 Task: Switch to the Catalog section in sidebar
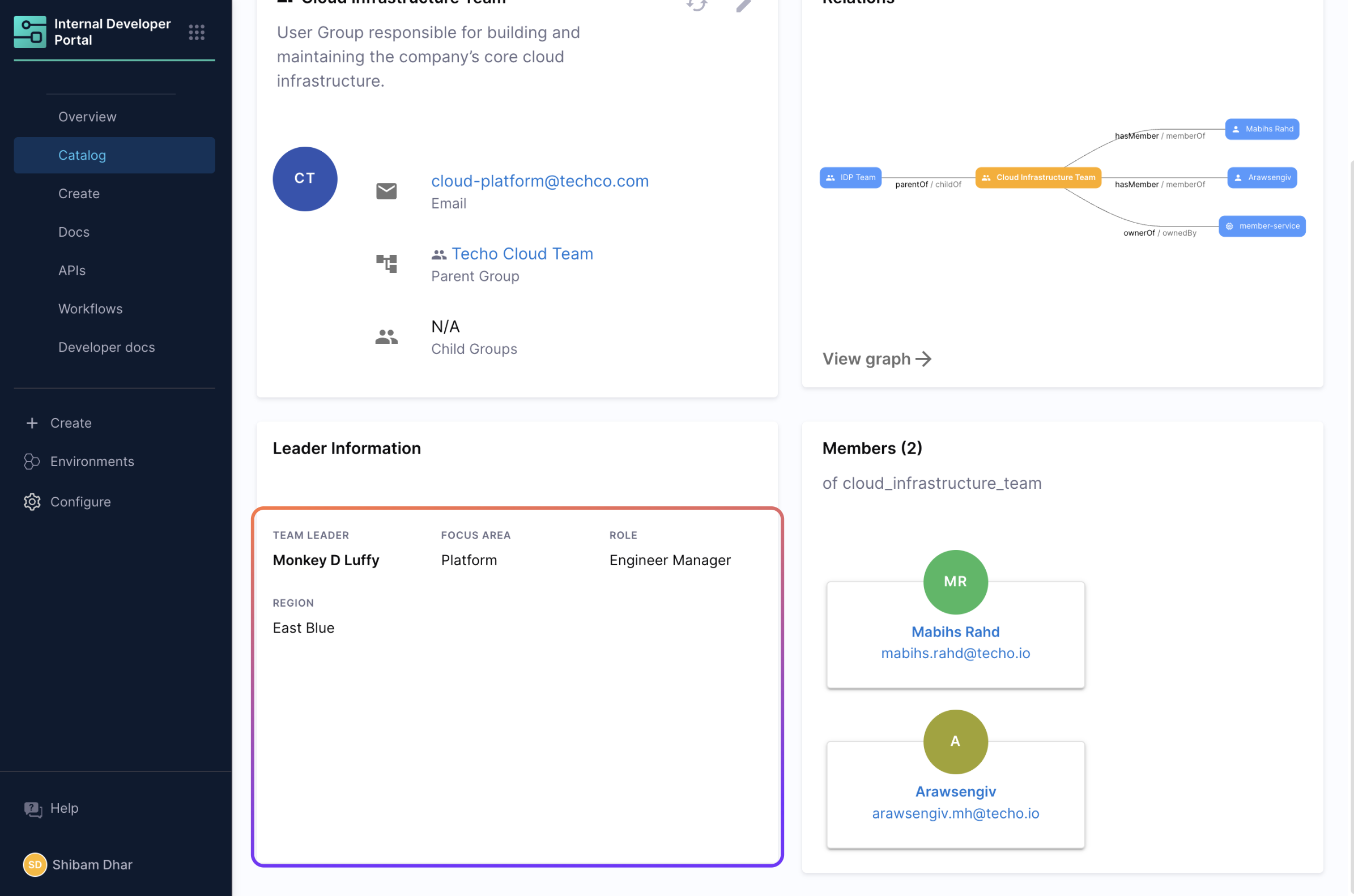point(82,155)
